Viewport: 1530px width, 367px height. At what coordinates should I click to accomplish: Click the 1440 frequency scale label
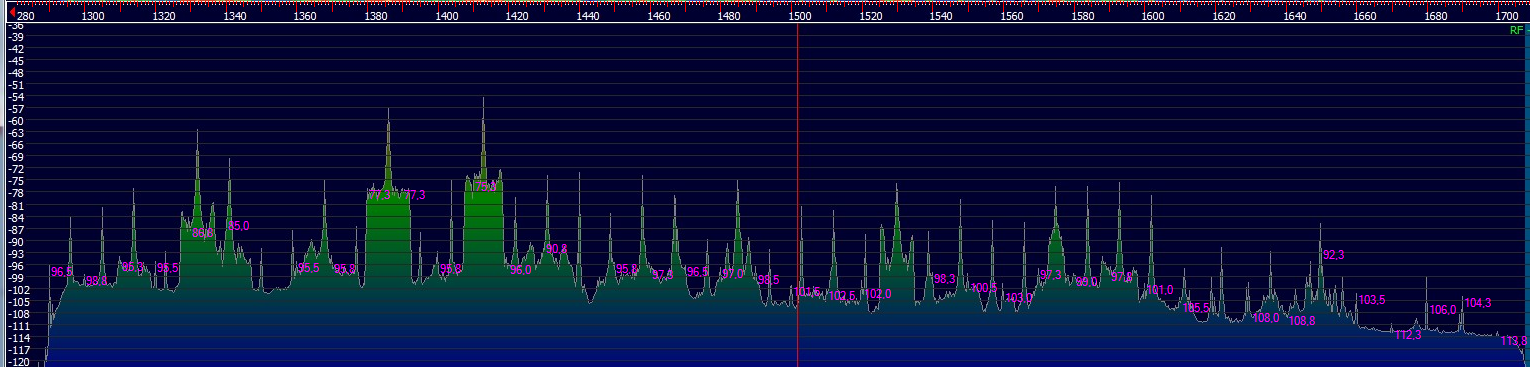point(589,17)
